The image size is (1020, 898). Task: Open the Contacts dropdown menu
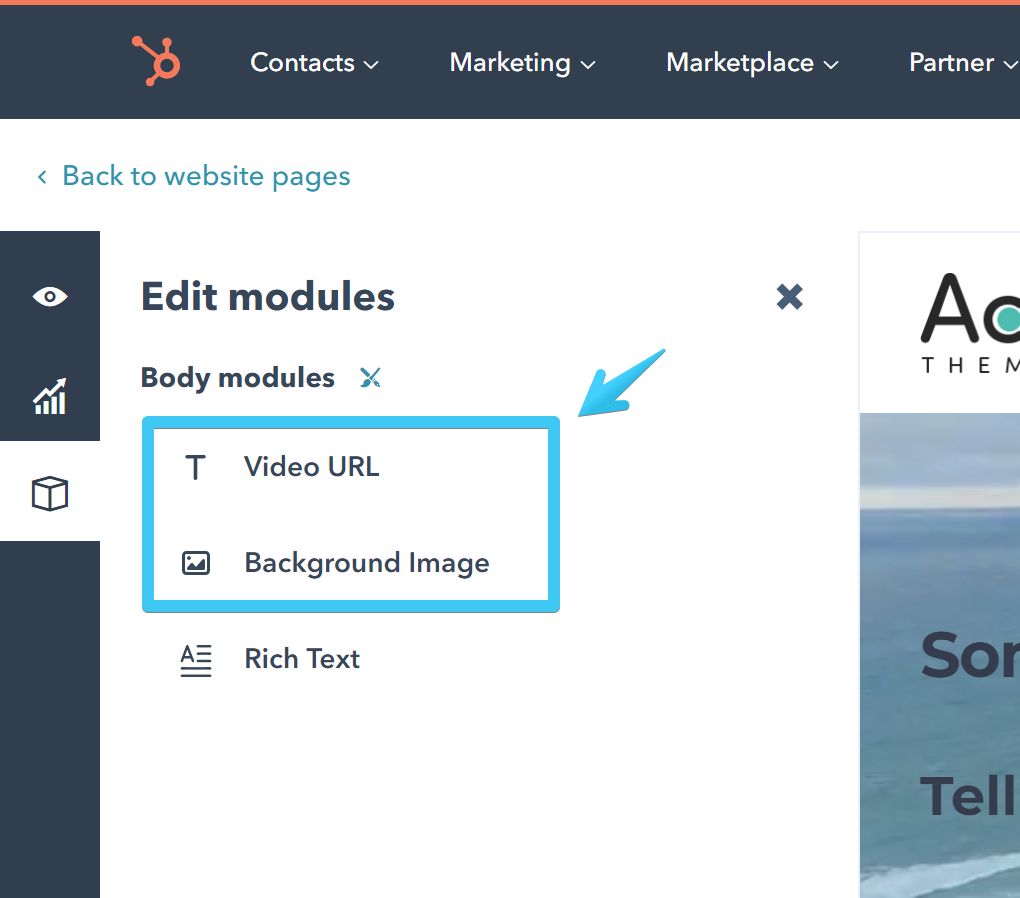(x=372, y=64)
